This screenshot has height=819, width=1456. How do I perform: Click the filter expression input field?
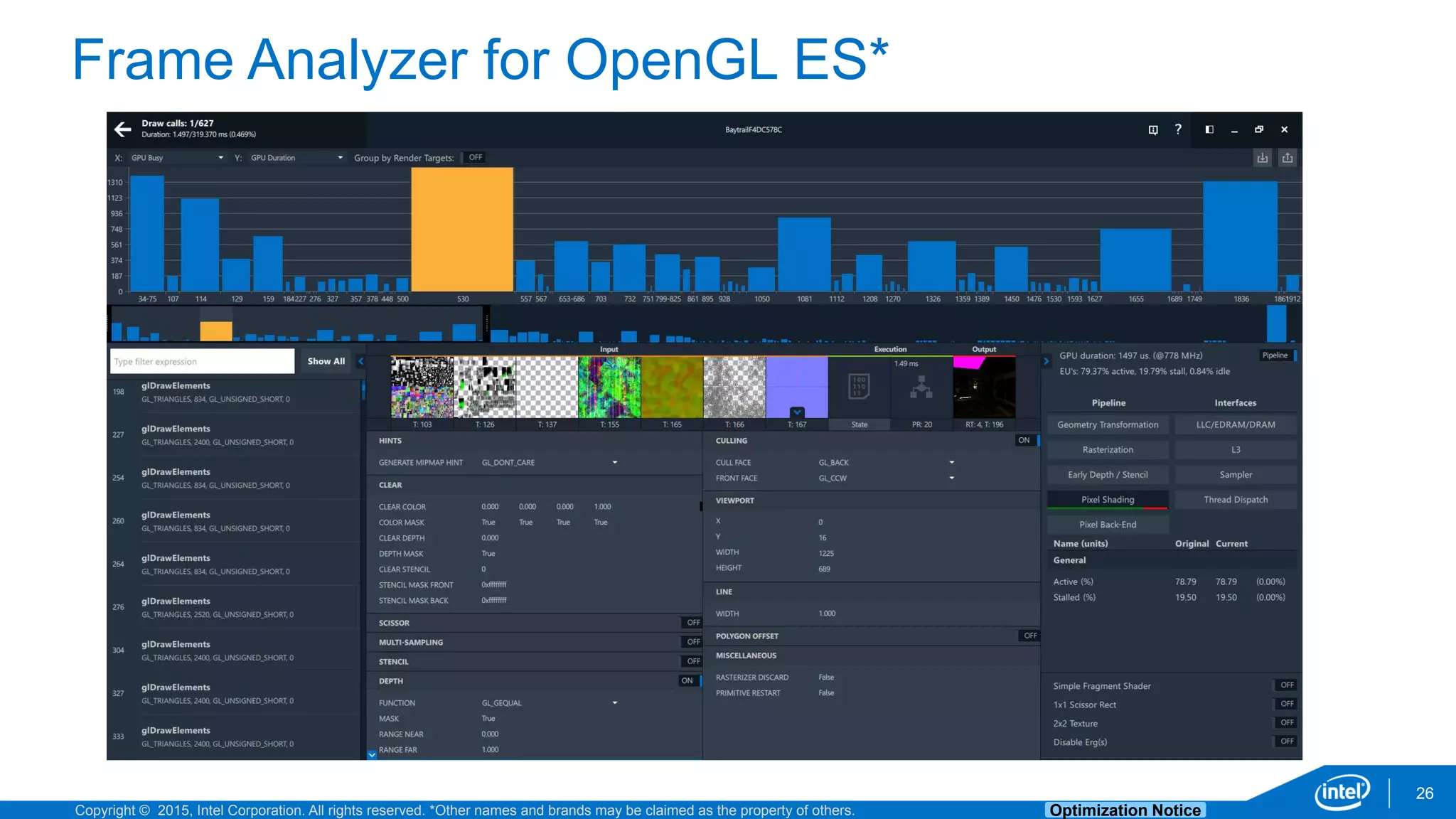point(203,361)
